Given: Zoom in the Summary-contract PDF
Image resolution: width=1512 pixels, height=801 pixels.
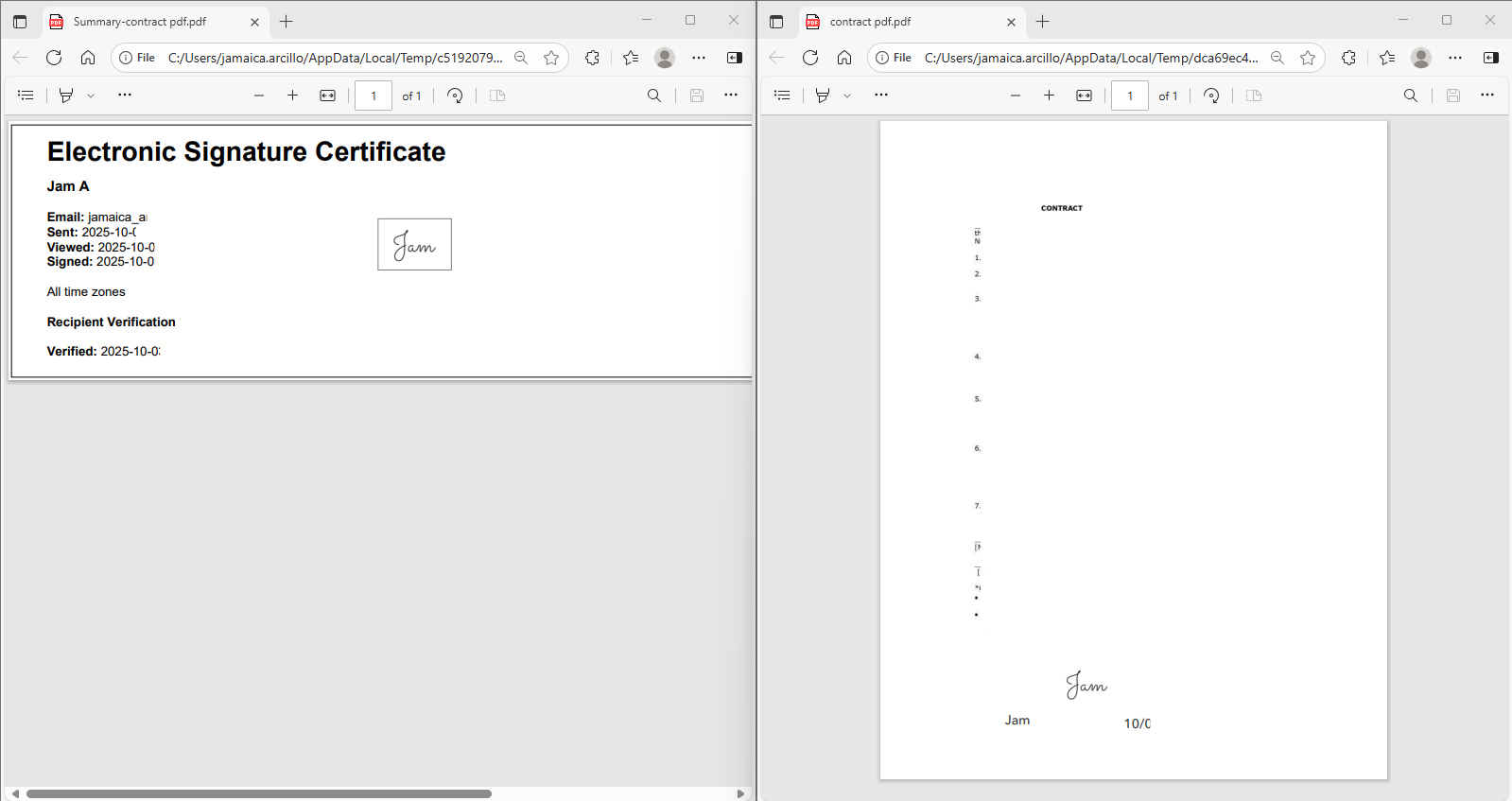Looking at the screenshot, I should pos(293,96).
